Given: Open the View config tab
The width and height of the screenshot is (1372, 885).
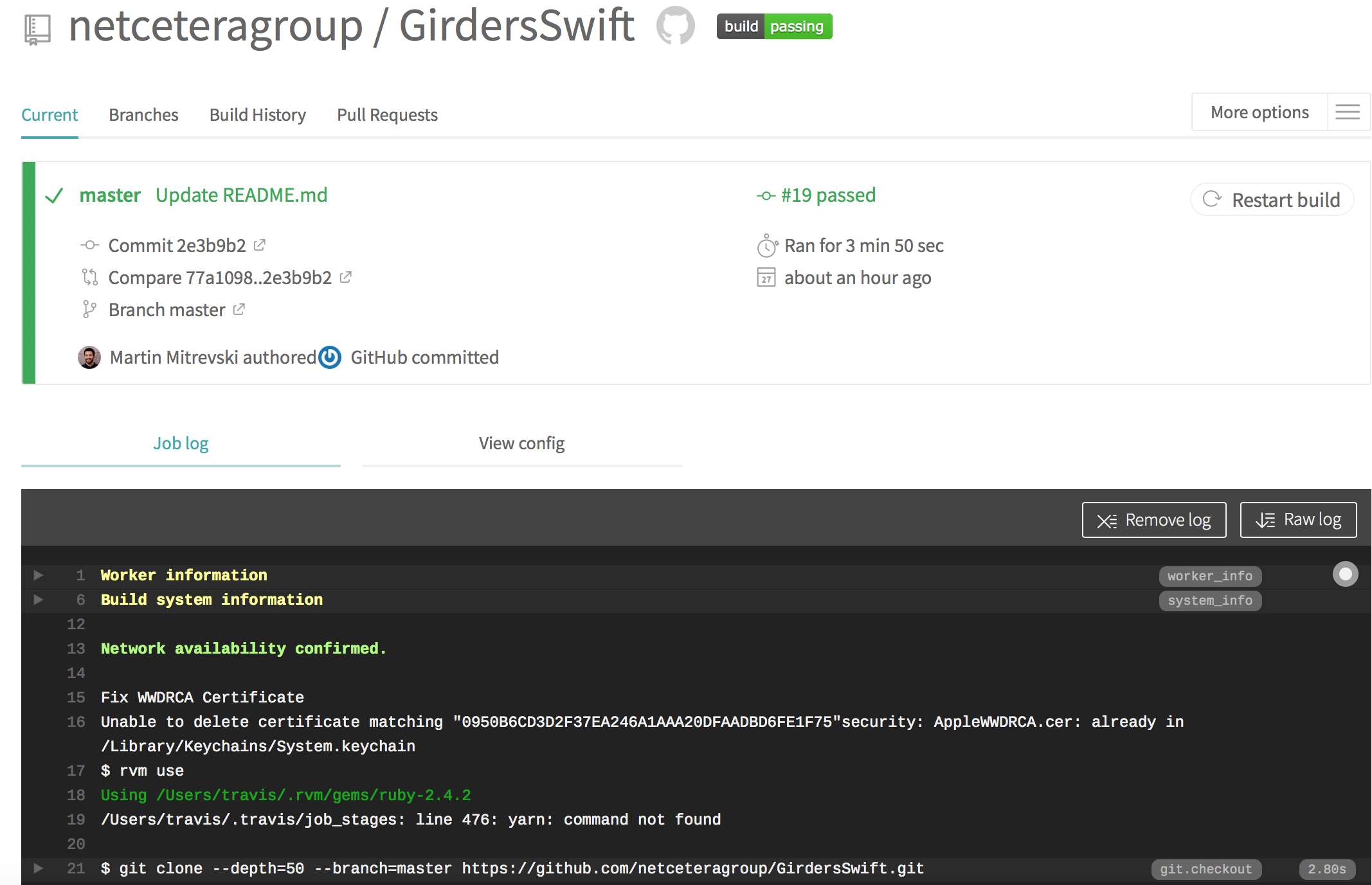Looking at the screenshot, I should (521, 443).
